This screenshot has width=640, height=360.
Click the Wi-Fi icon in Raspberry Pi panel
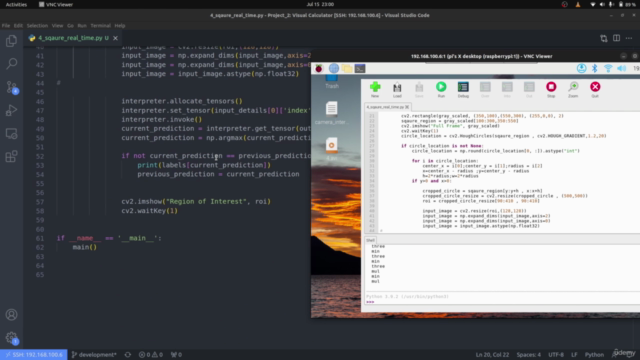(608, 68)
